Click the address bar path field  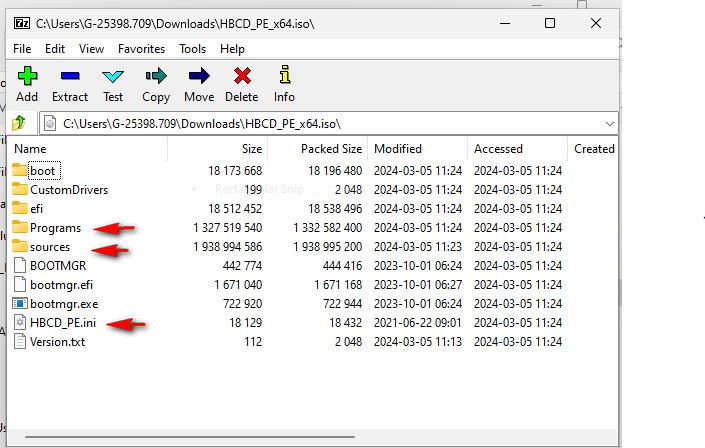[328, 124]
